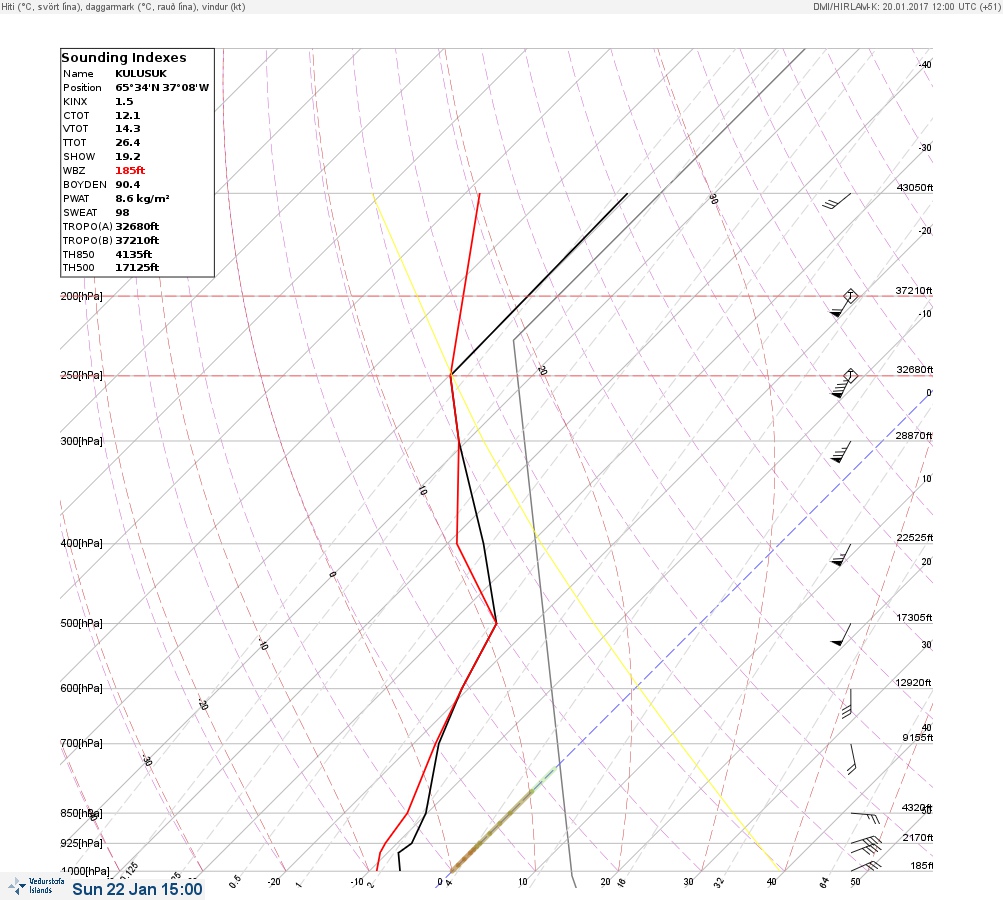Click the 12920ft altitude label
The width and height of the screenshot is (1003, 900).
point(913,683)
